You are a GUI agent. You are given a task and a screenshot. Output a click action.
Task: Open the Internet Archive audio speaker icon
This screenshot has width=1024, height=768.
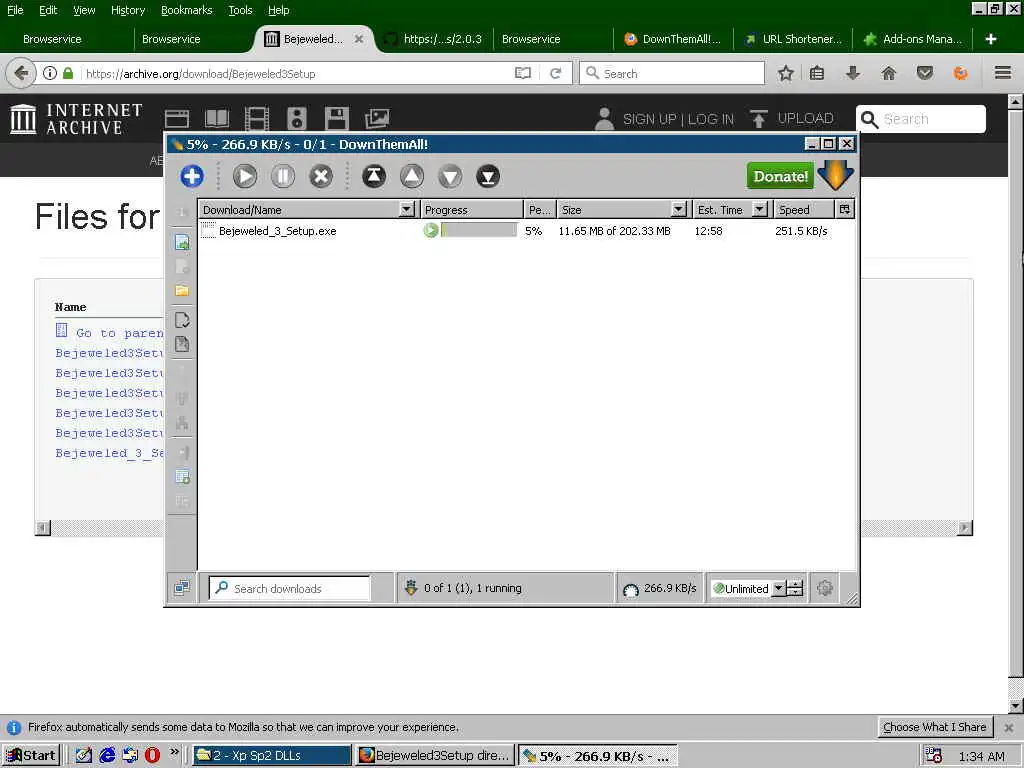(296, 119)
